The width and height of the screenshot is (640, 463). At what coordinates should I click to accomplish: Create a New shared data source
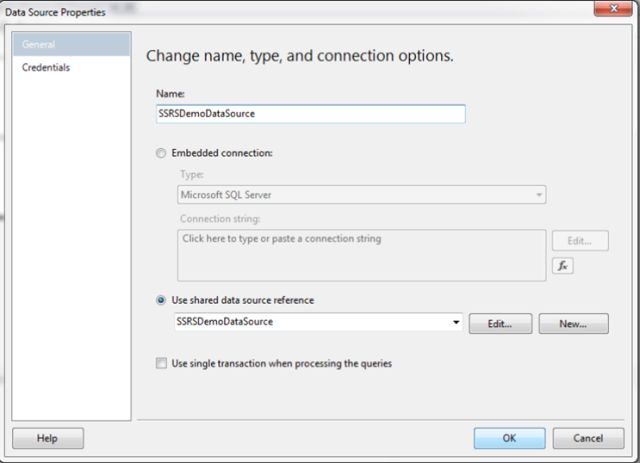pos(574,323)
